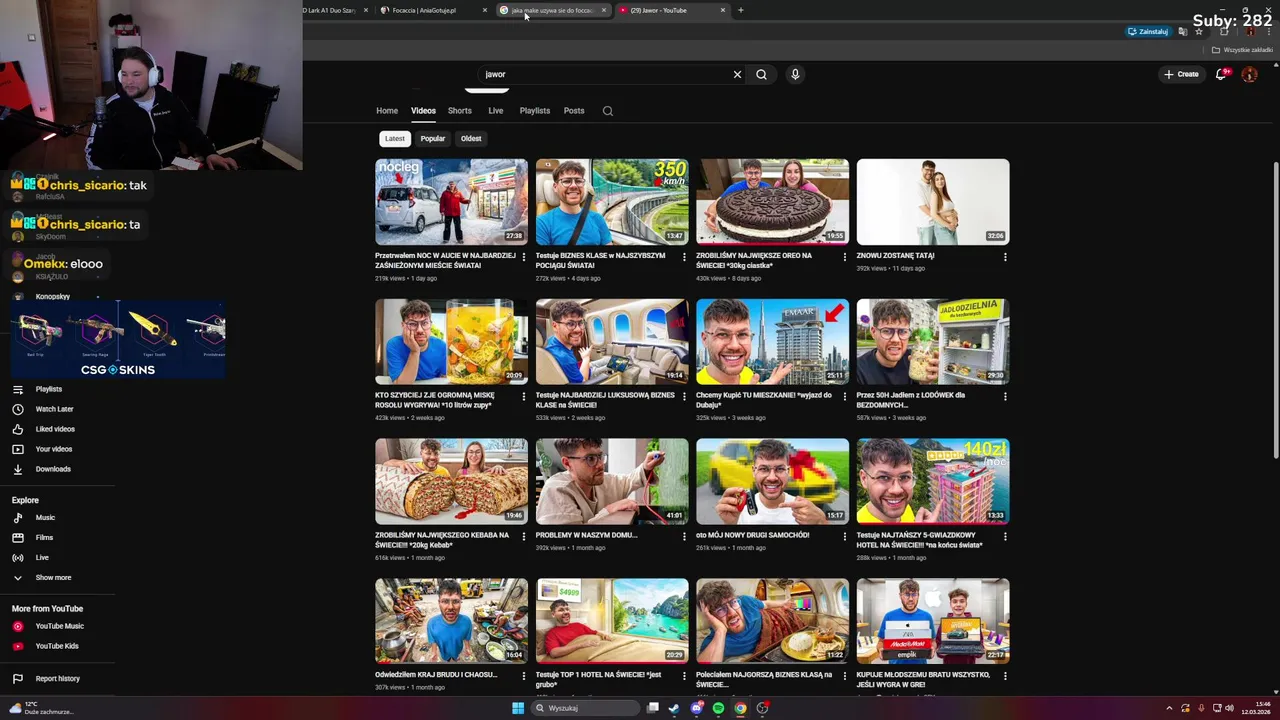Close the 'Jawor - YouTube' browser tab
1280x720 pixels.
(723, 10)
